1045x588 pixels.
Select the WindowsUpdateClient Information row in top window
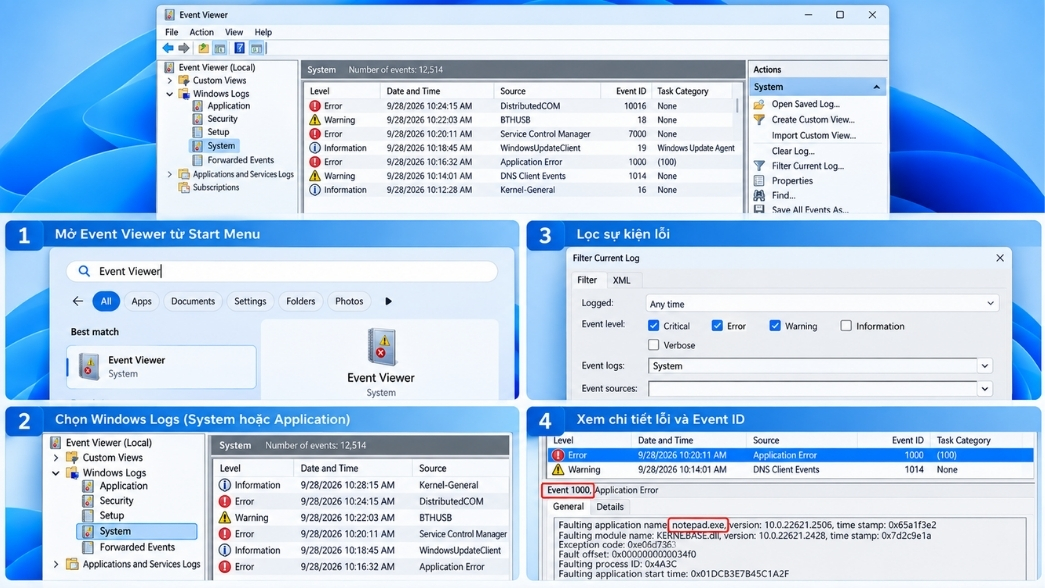click(521, 148)
